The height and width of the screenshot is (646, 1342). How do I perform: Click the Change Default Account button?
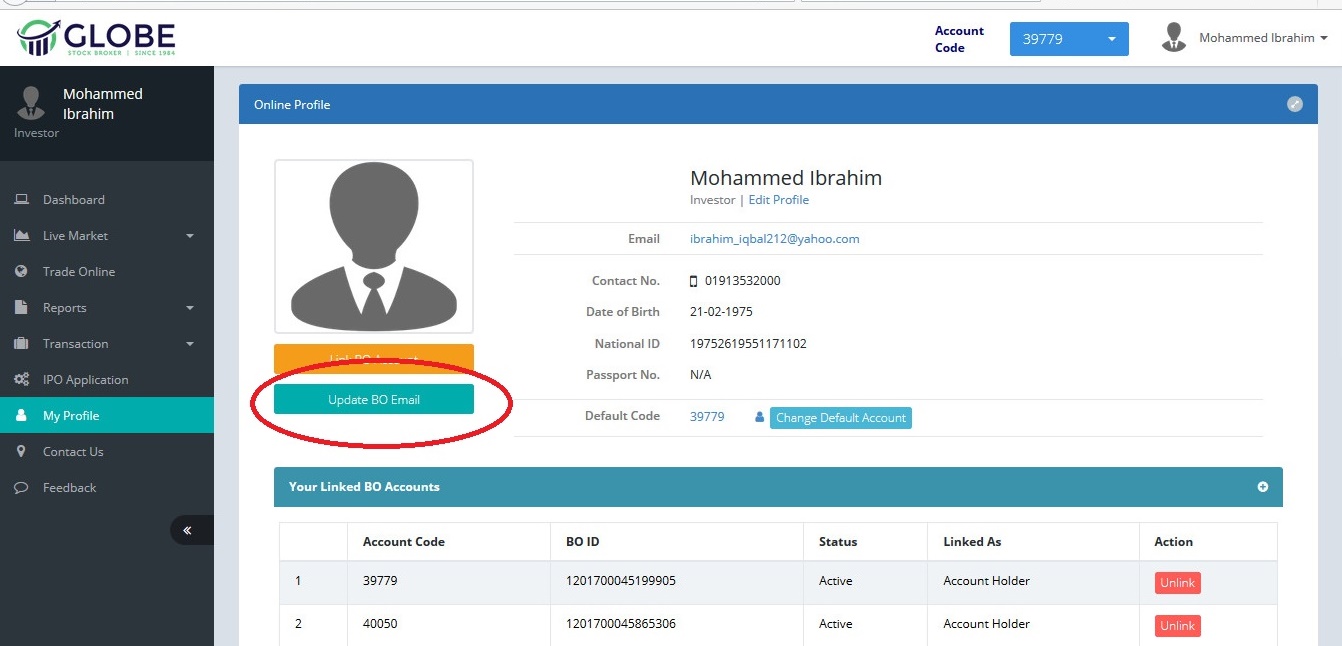(840, 418)
